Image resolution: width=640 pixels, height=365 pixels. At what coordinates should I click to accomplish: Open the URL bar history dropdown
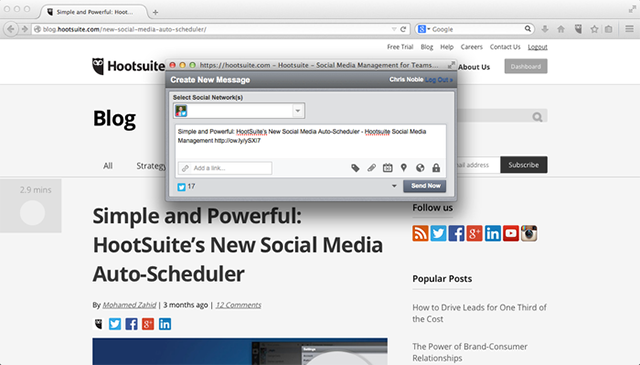pos(394,29)
